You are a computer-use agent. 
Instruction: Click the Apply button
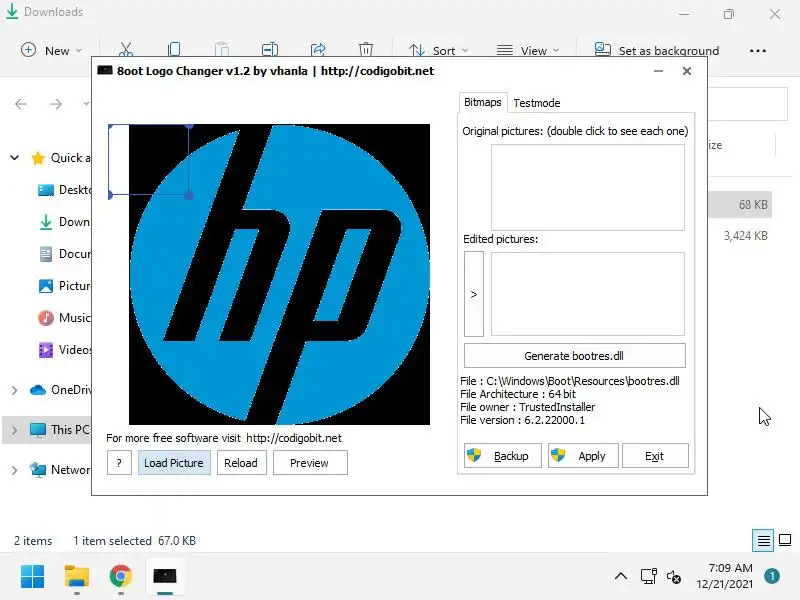tap(583, 456)
